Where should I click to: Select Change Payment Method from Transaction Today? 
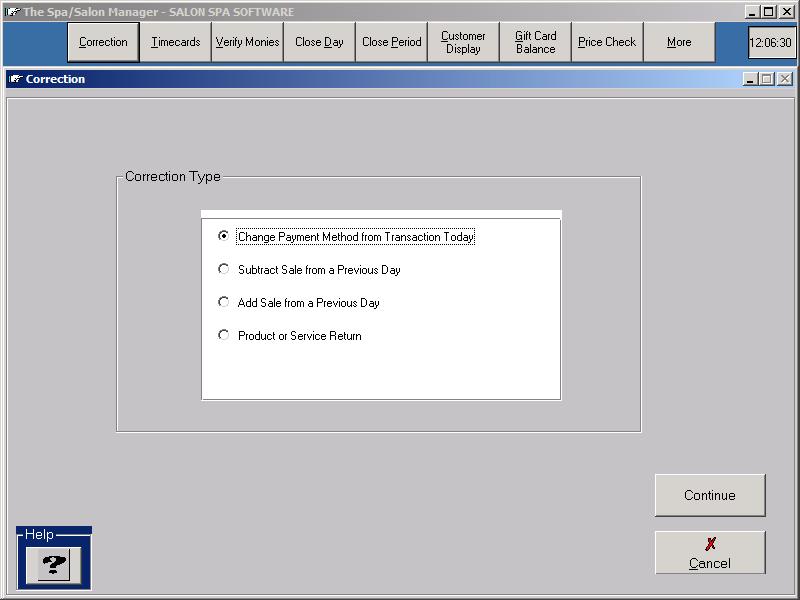pos(224,237)
